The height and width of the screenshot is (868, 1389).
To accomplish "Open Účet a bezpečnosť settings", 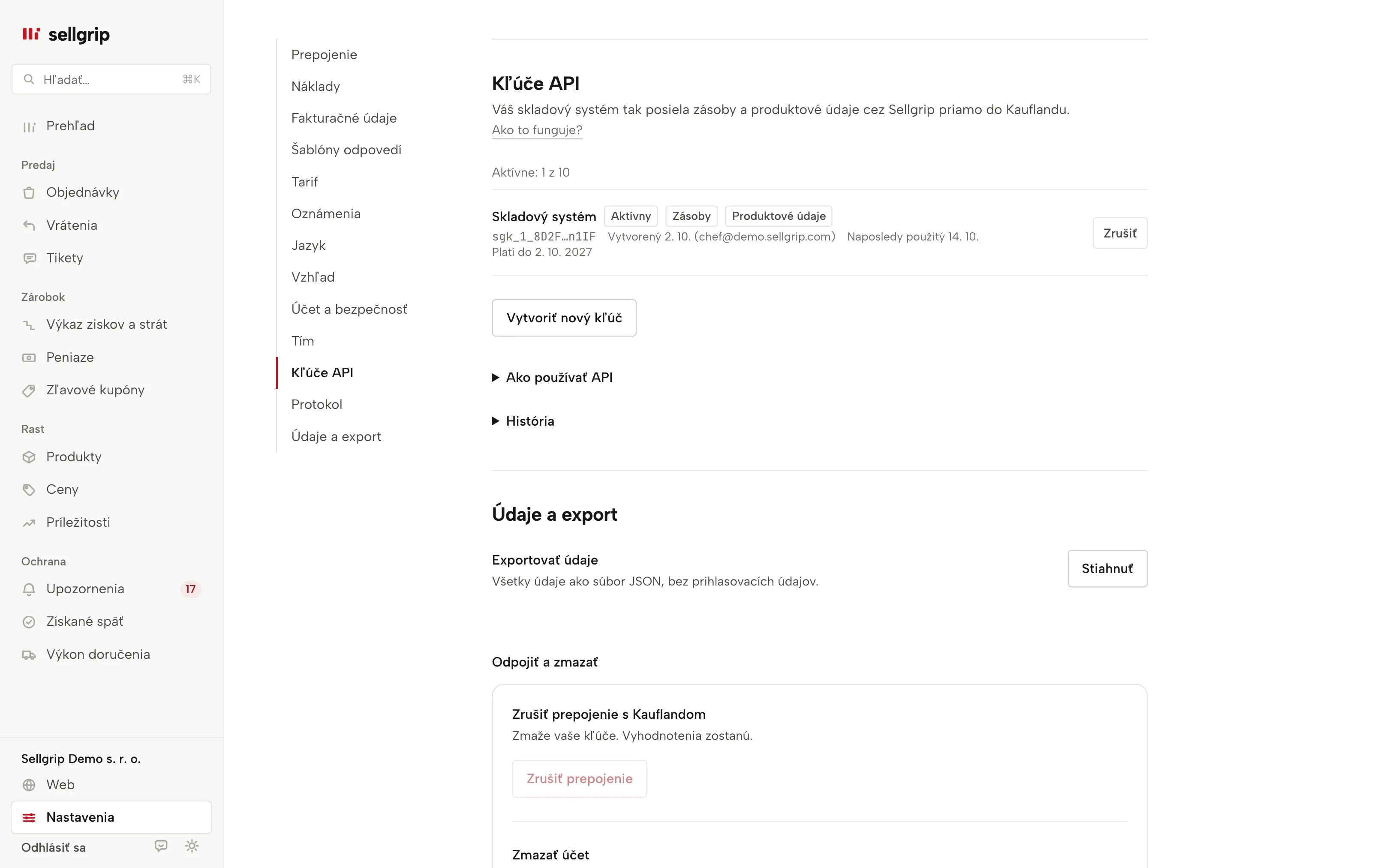I will [x=349, y=309].
